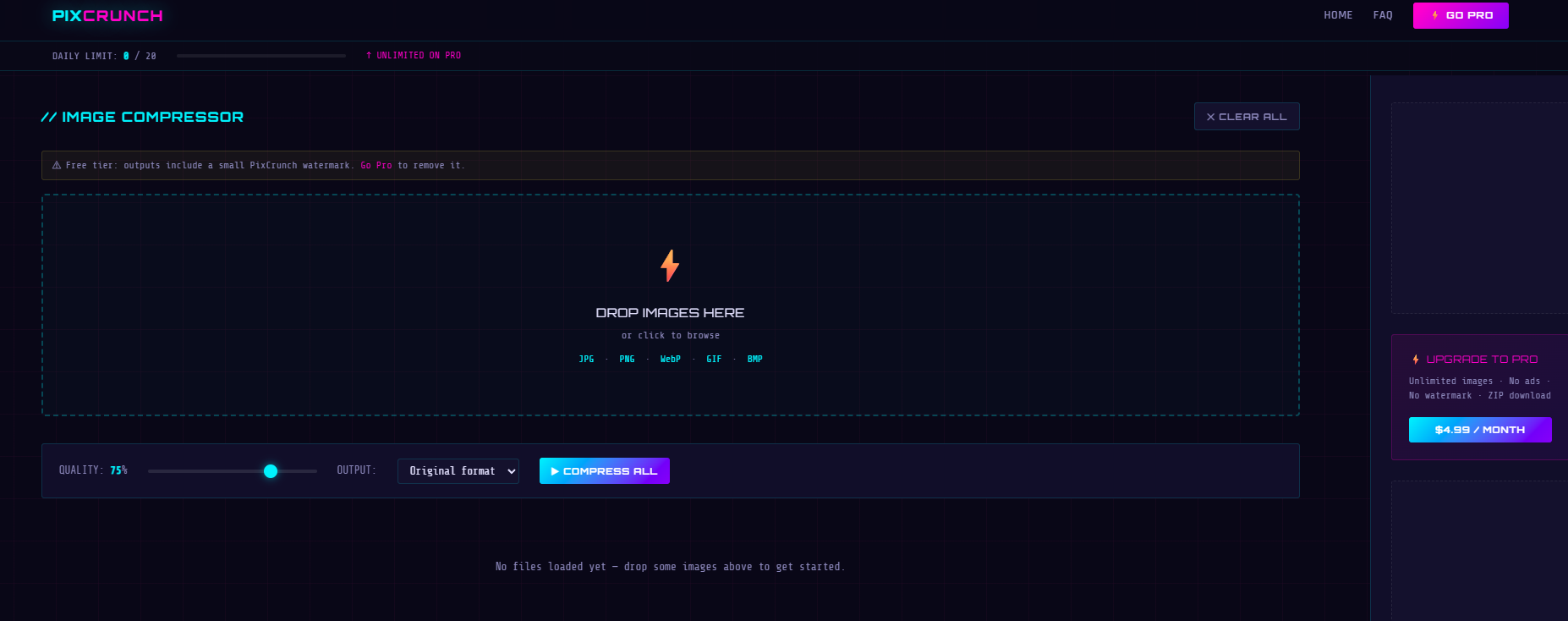Click the PixCrunch logo
Image resolution: width=1568 pixels, height=621 pixels.
pos(107,16)
